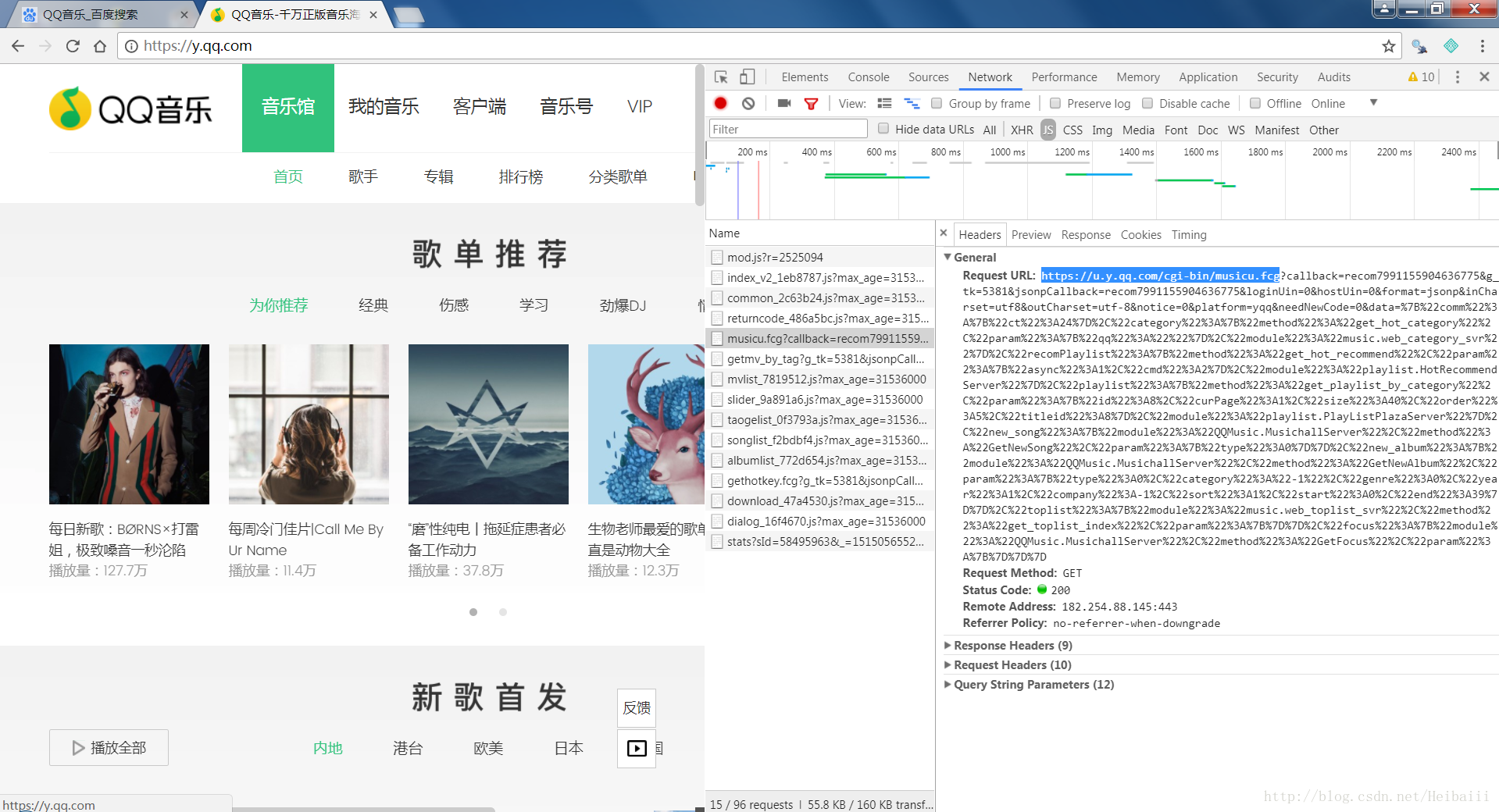Stop recording network log (red button)
Image resolution: width=1499 pixels, height=812 pixels.
pos(720,103)
